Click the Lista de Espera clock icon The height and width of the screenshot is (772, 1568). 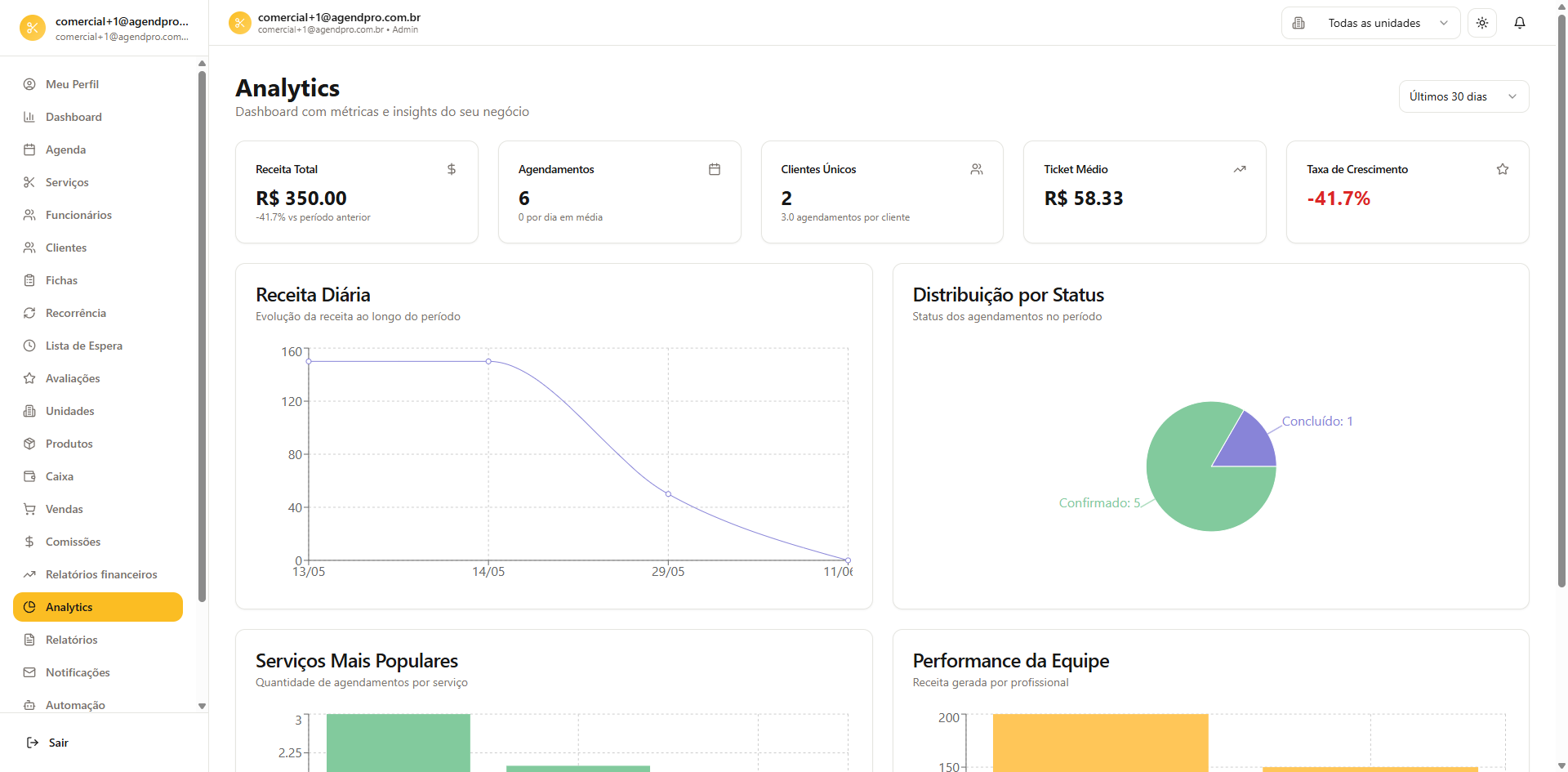[29, 346]
